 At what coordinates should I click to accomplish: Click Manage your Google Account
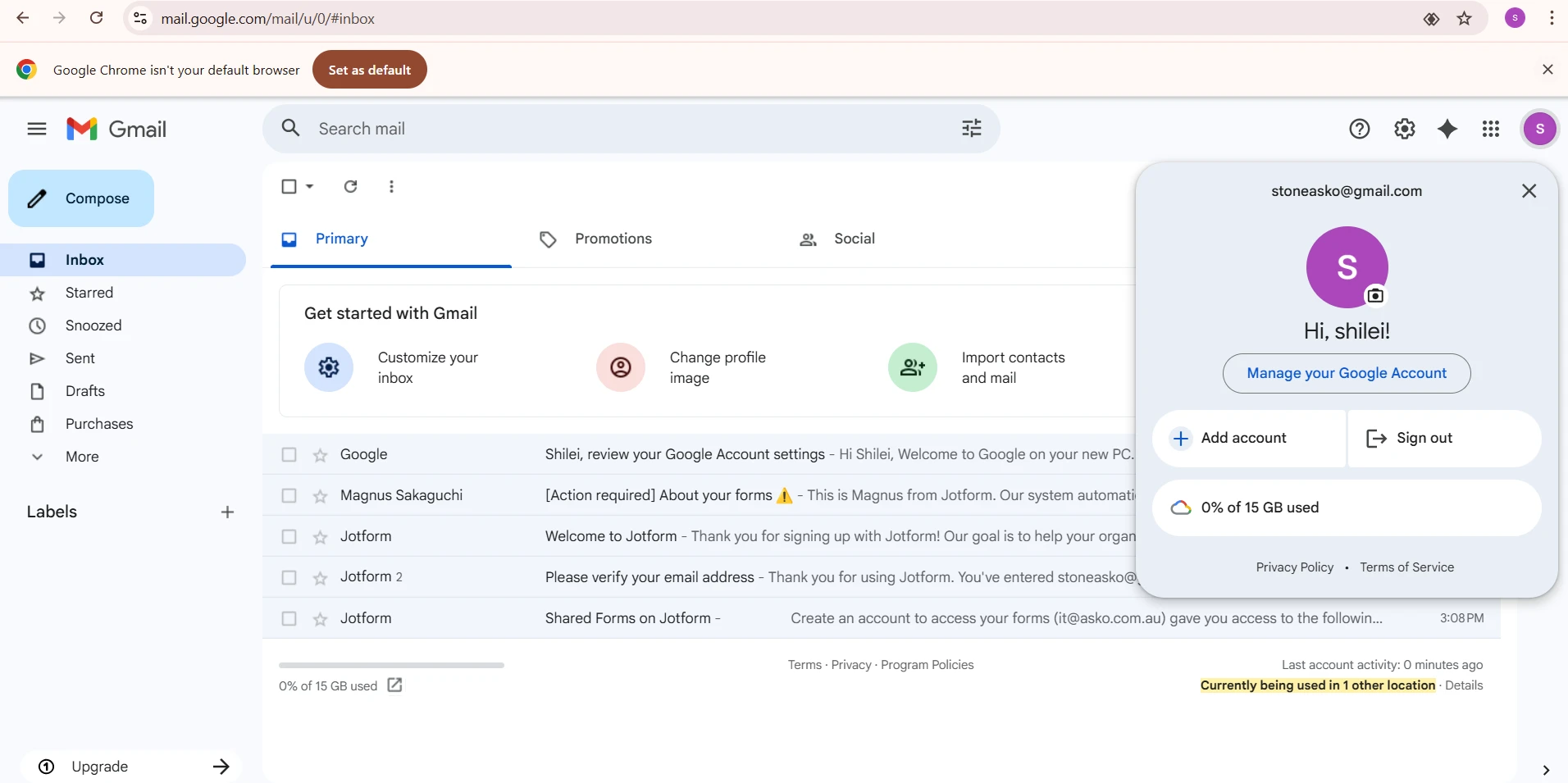coord(1347,373)
